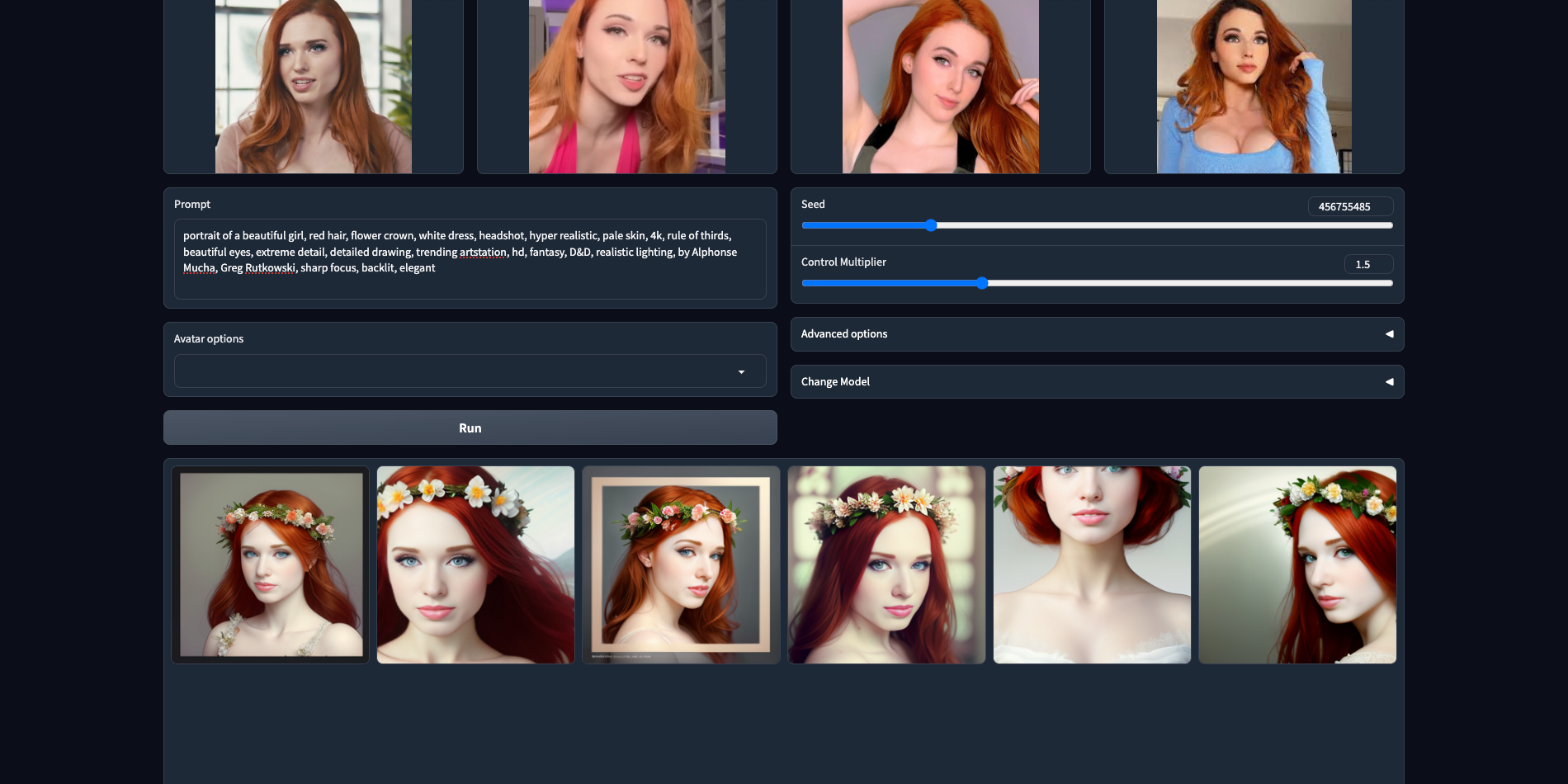Click the Run button
The width and height of the screenshot is (1568, 784).
point(470,427)
